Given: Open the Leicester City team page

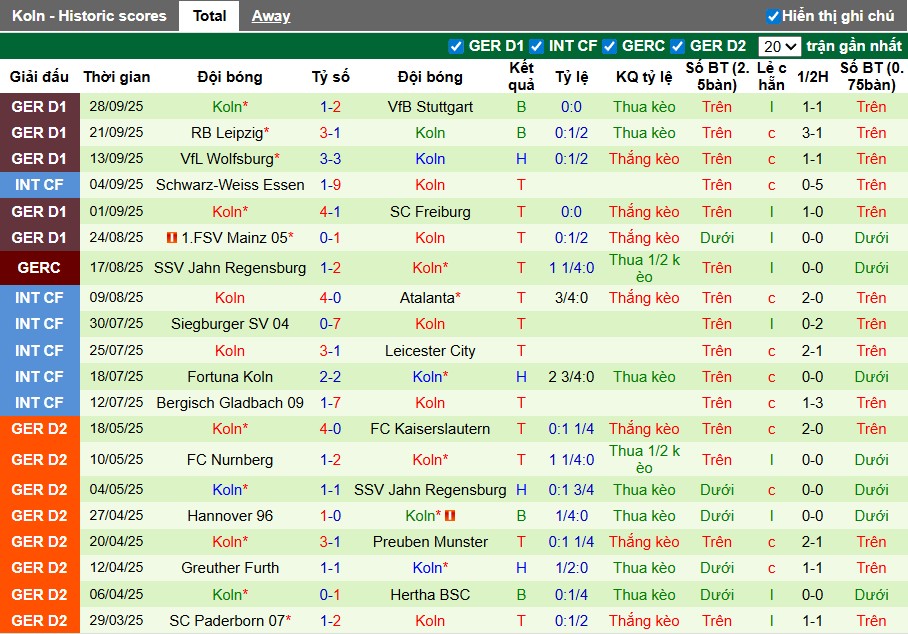Looking at the screenshot, I should (430, 351).
